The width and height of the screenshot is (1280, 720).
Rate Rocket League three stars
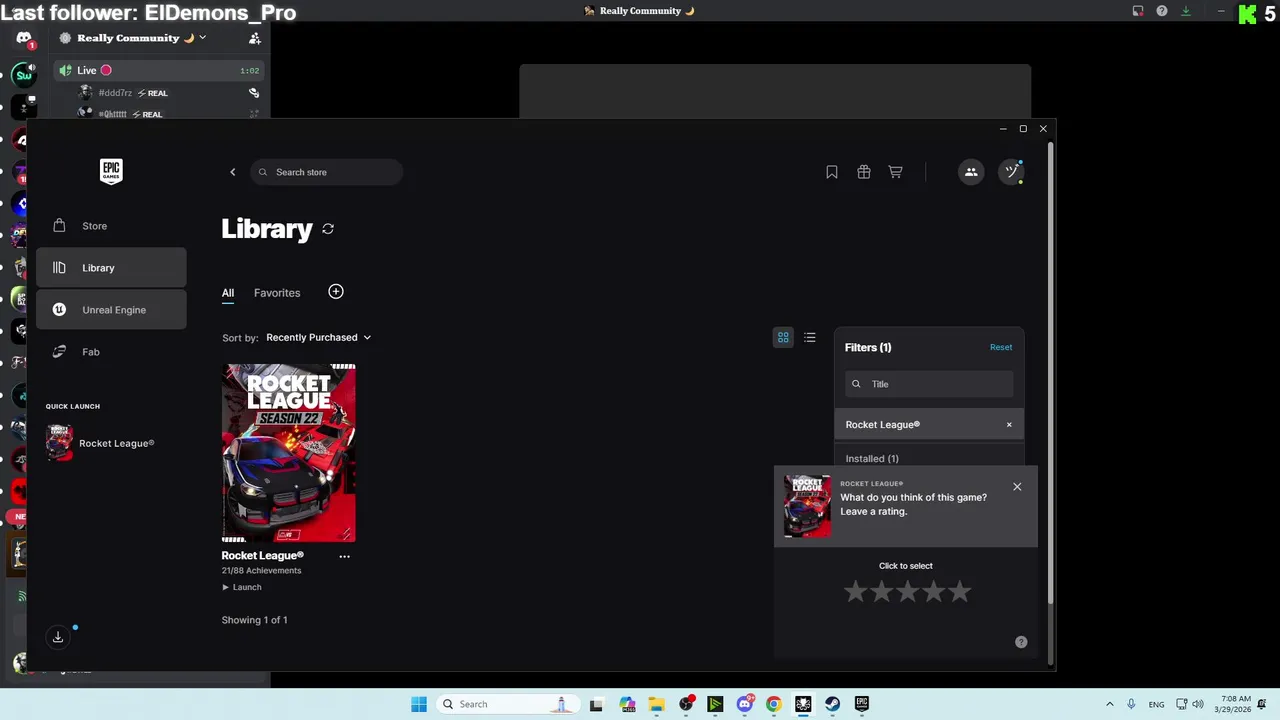pyautogui.click(x=907, y=592)
